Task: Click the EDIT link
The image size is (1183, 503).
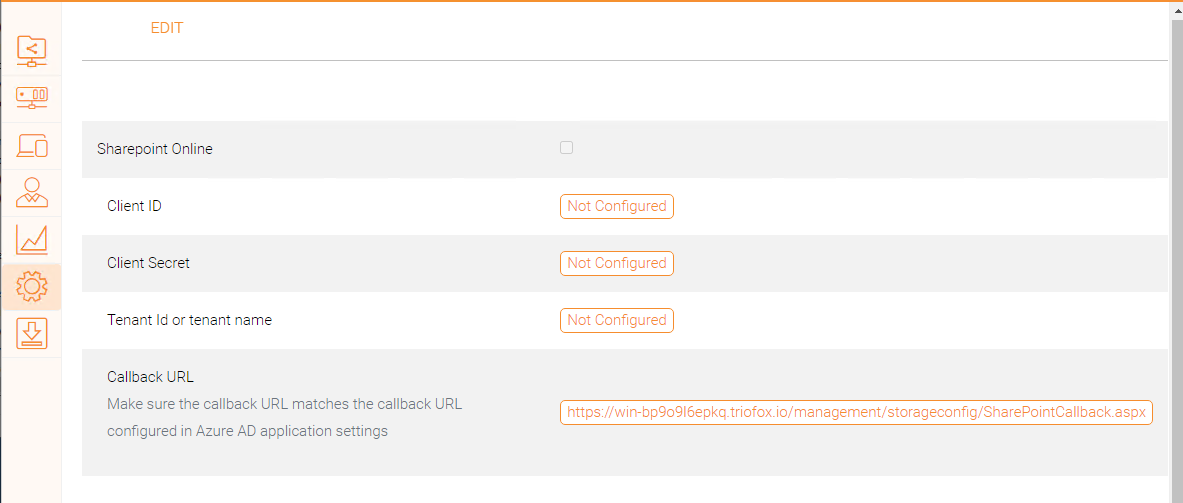Action: (x=167, y=28)
